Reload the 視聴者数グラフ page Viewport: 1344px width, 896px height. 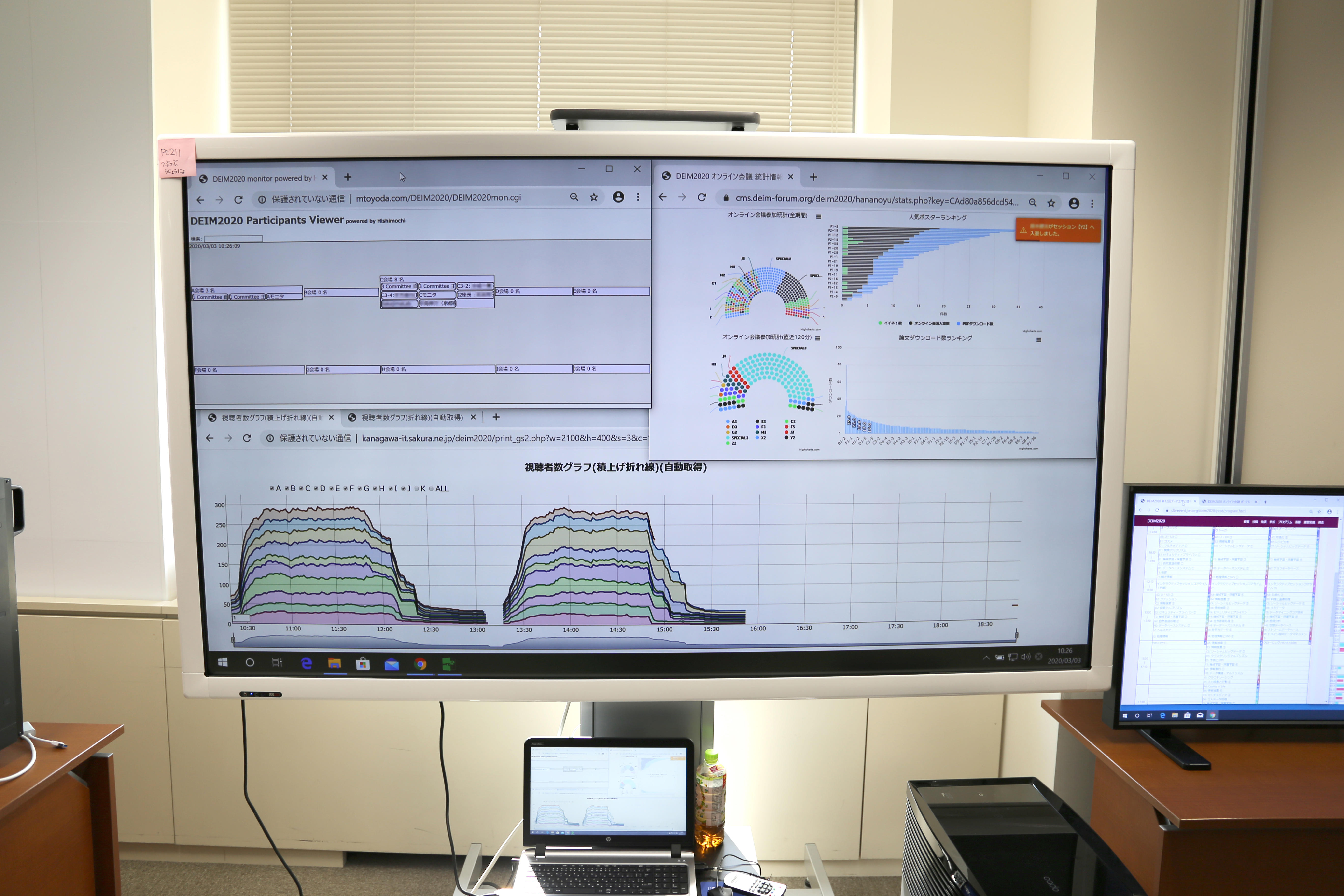(247, 438)
